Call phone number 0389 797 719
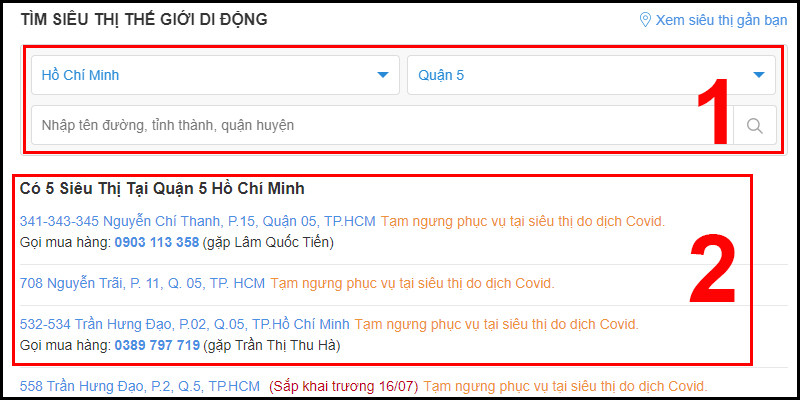Screen dimensions: 800x400 click(x=157, y=345)
